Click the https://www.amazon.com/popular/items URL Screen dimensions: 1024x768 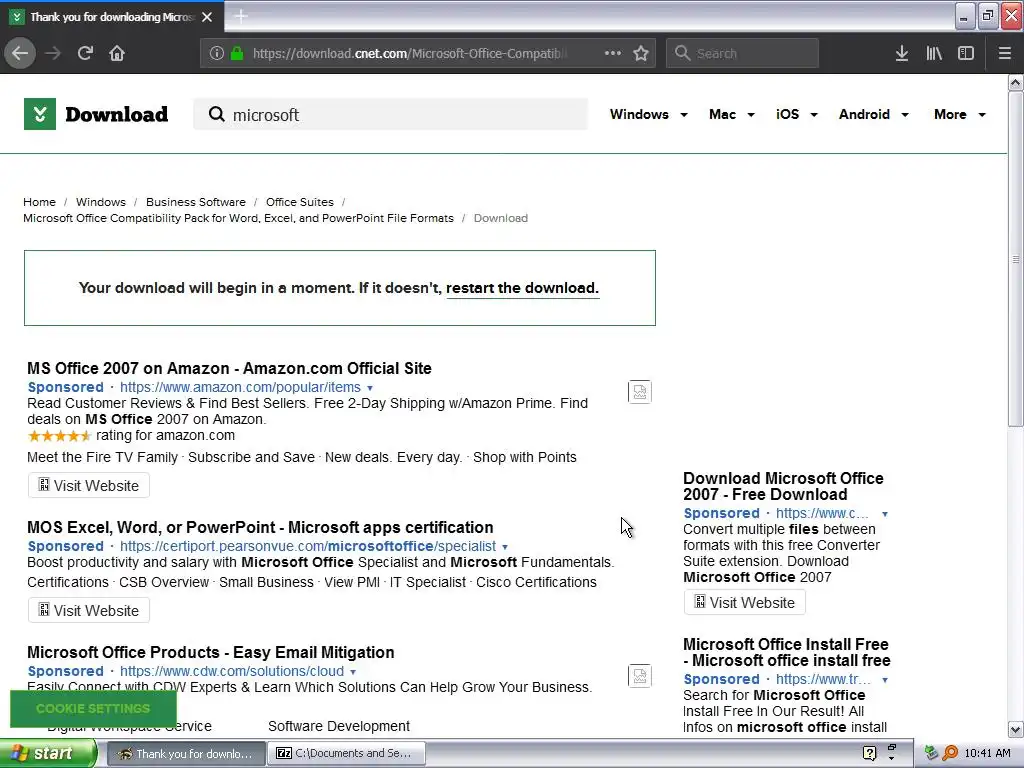[x=240, y=387]
